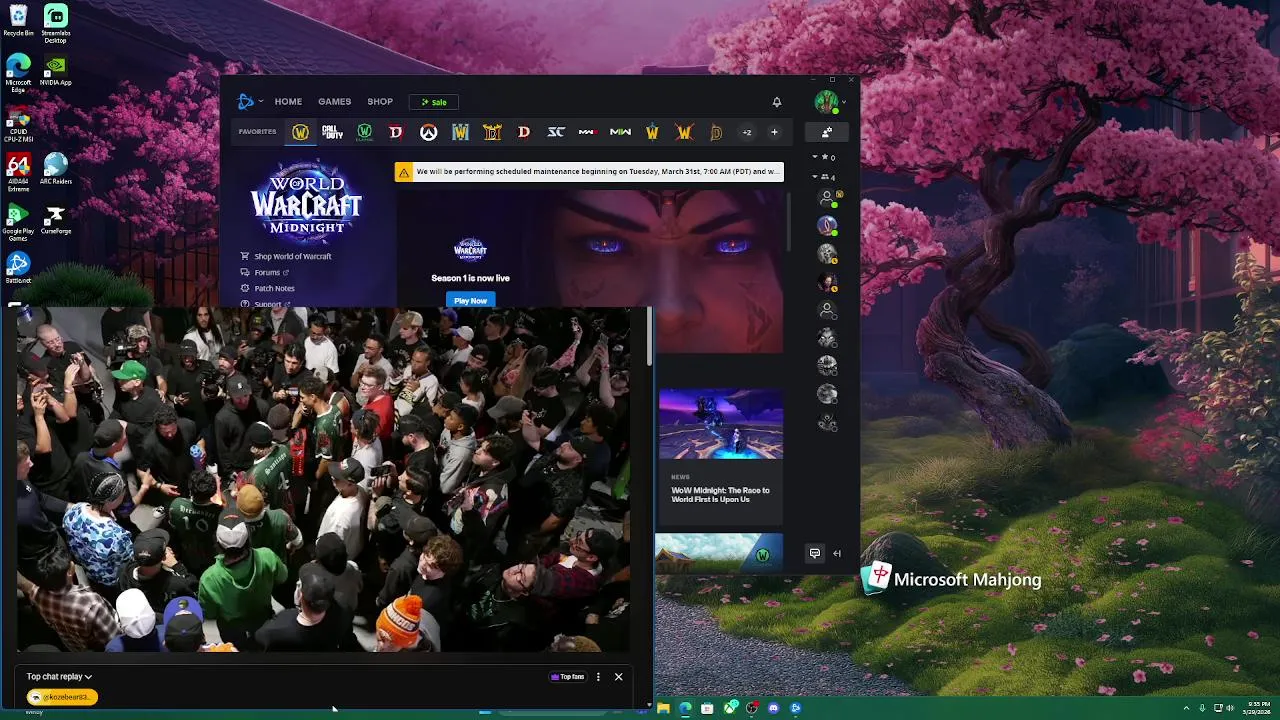The image size is (1280, 720).
Task: Open the SHOP tab
Action: click(380, 102)
